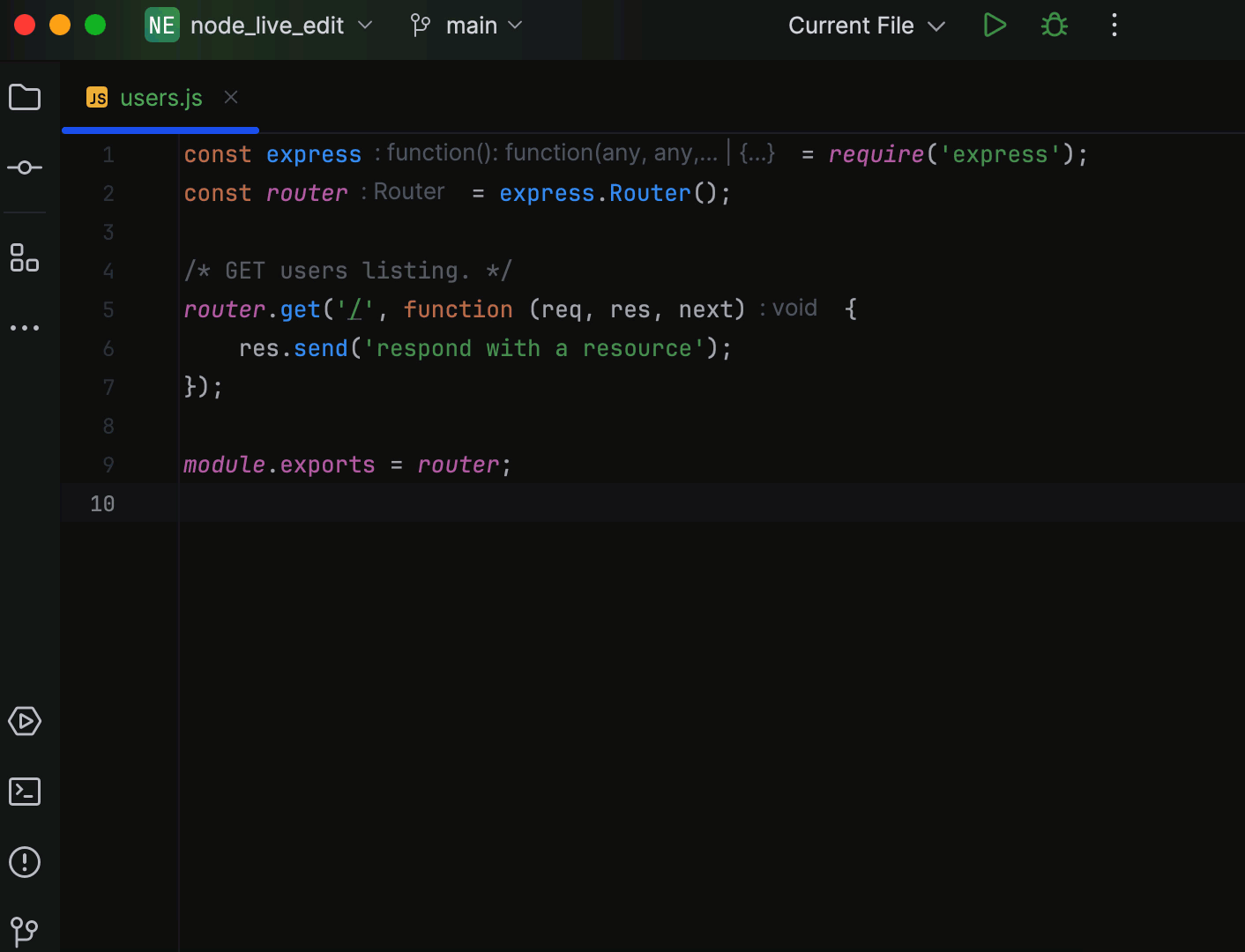
Task: Open the Version Control tool window
Action: click(25, 931)
